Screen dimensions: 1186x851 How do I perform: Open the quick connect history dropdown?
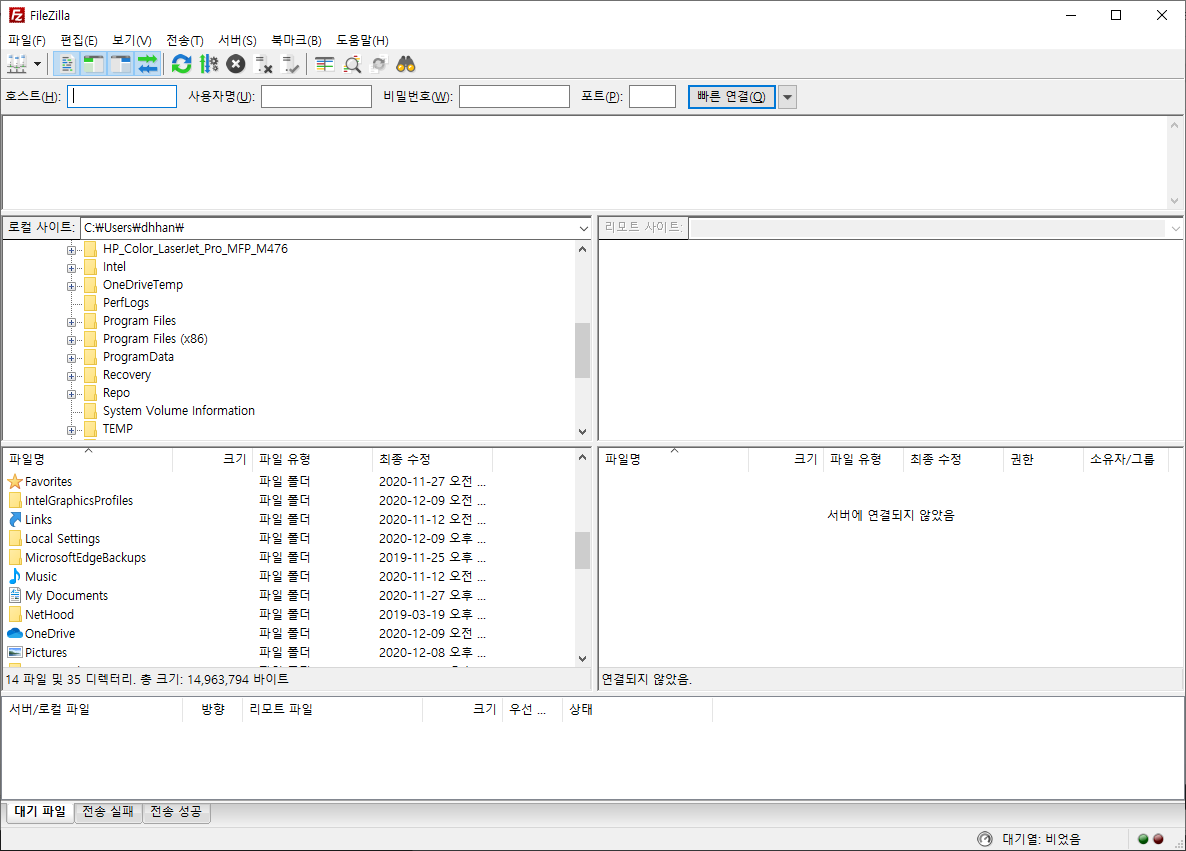tap(787, 97)
